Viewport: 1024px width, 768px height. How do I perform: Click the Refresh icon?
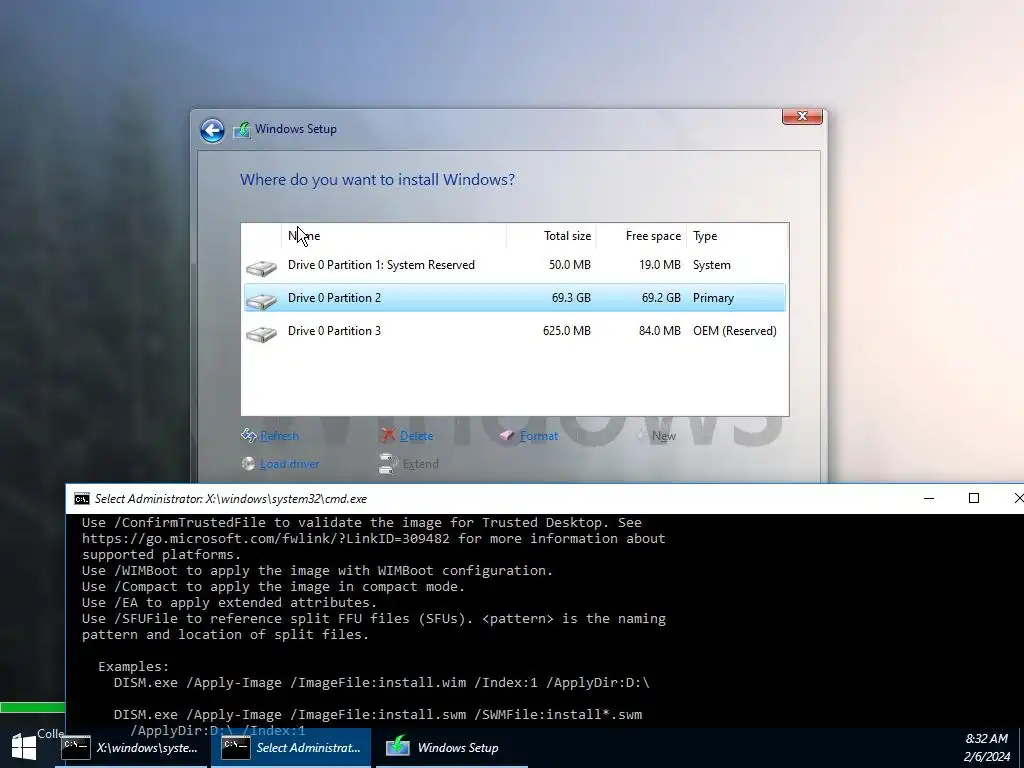[249, 435]
